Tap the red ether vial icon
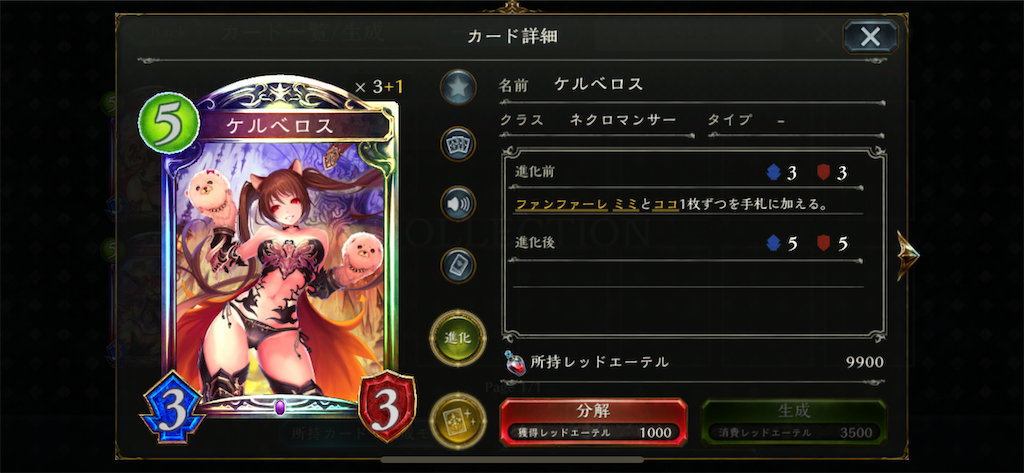The width and height of the screenshot is (1024, 473). [515, 363]
